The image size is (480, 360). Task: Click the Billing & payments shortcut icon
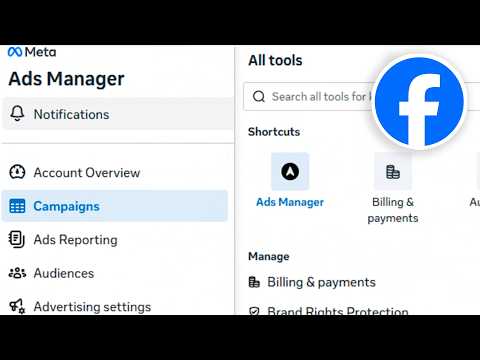coord(393,171)
